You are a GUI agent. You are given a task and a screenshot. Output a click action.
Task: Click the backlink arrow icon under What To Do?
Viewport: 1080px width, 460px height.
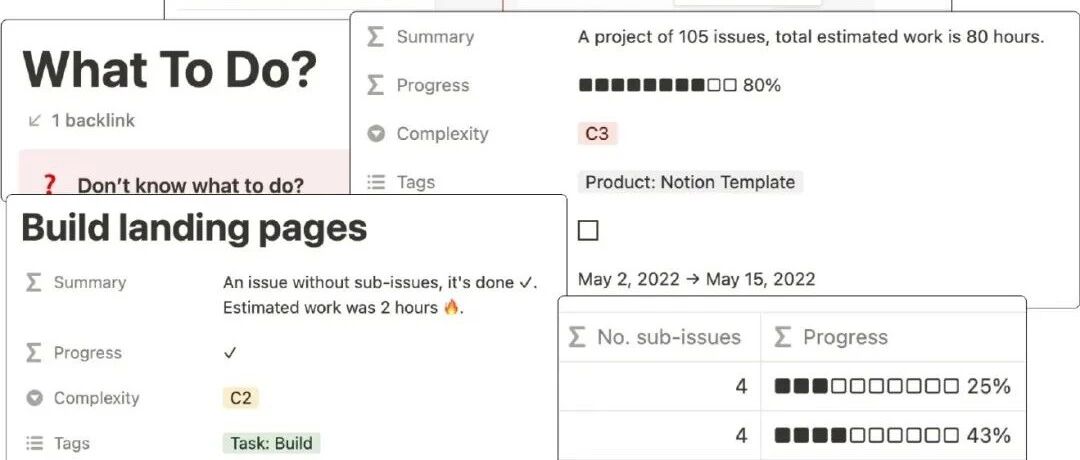point(34,121)
